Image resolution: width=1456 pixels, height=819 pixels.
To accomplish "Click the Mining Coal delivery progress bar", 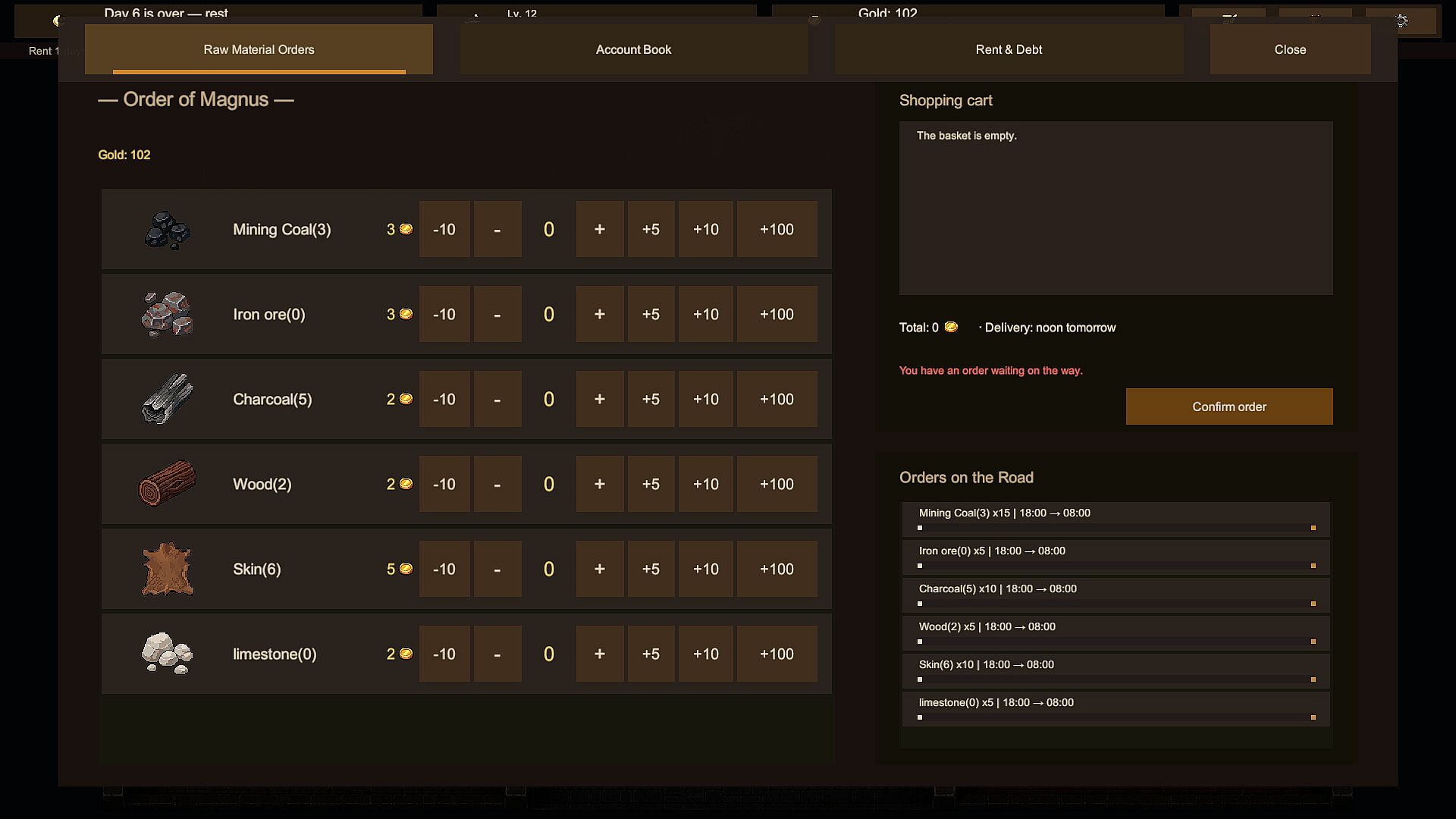I will [1116, 528].
